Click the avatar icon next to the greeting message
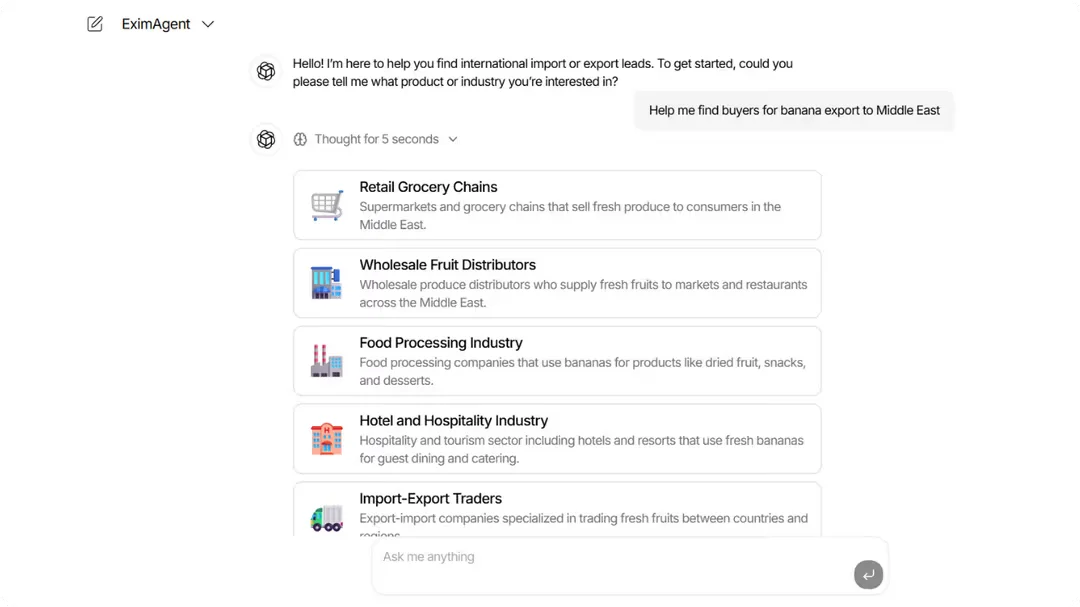 coord(265,71)
